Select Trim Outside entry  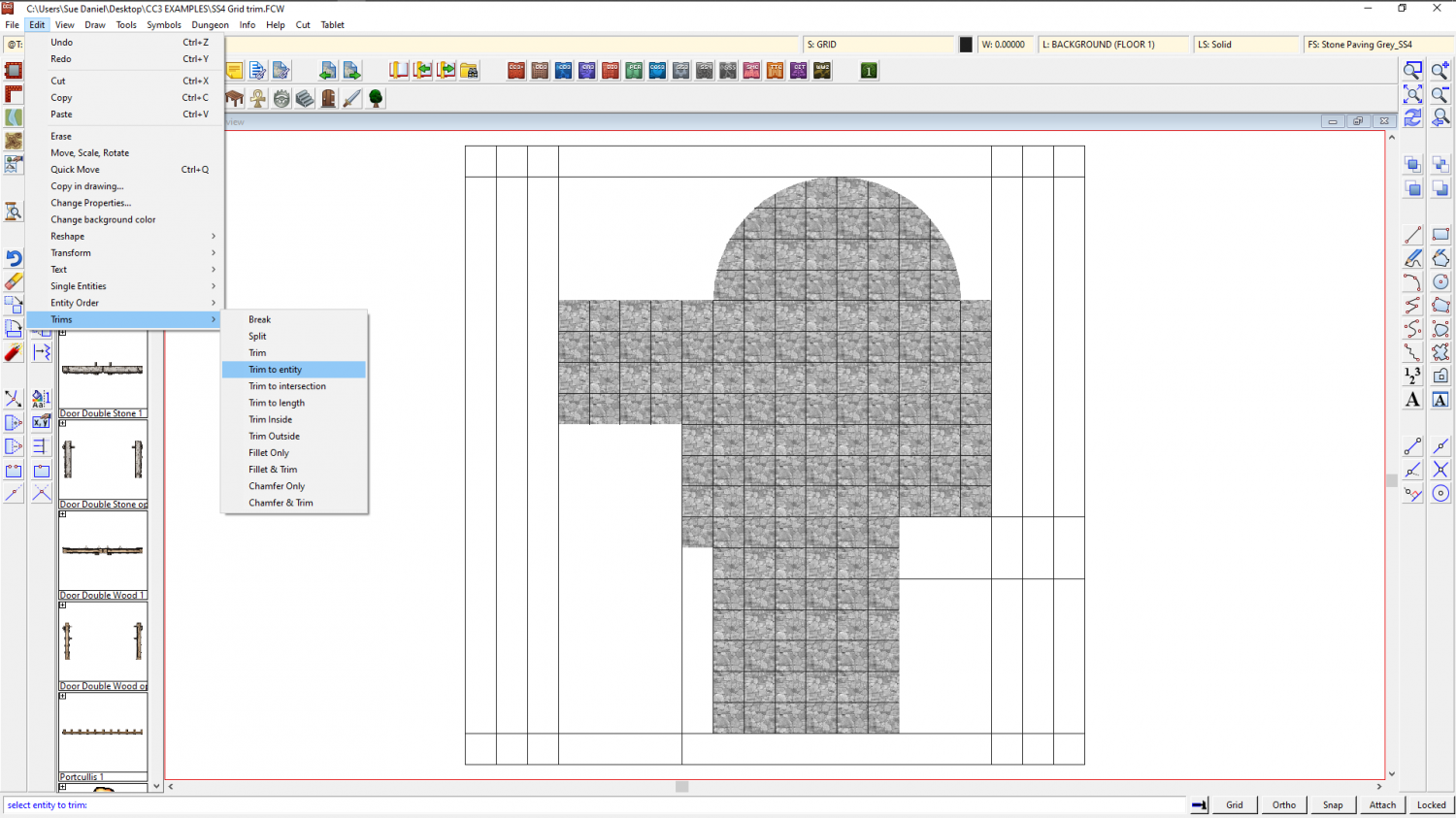(294, 437)
